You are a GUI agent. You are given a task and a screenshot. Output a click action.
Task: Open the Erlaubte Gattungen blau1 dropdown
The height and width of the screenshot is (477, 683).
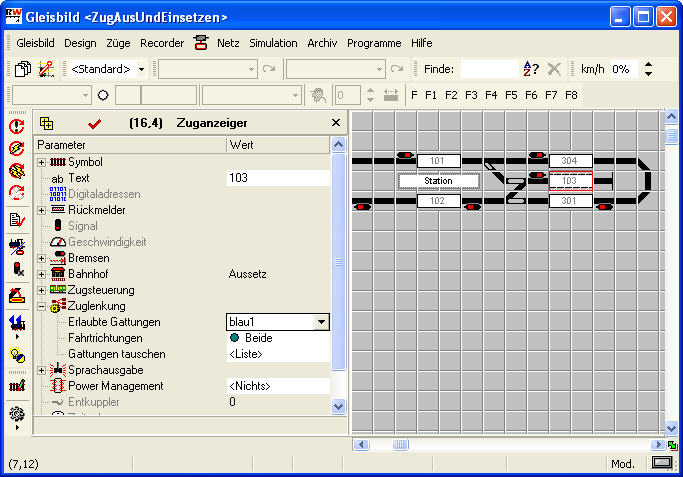pyautogui.click(x=321, y=322)
